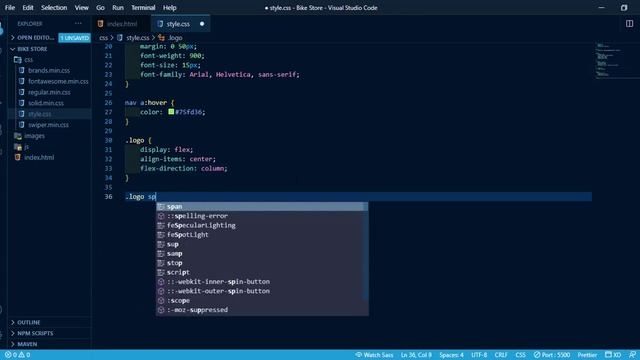Open brands.min.css file
Viewport: 640px width, 360px height.
pyautogui.click(x=49, y=71)
